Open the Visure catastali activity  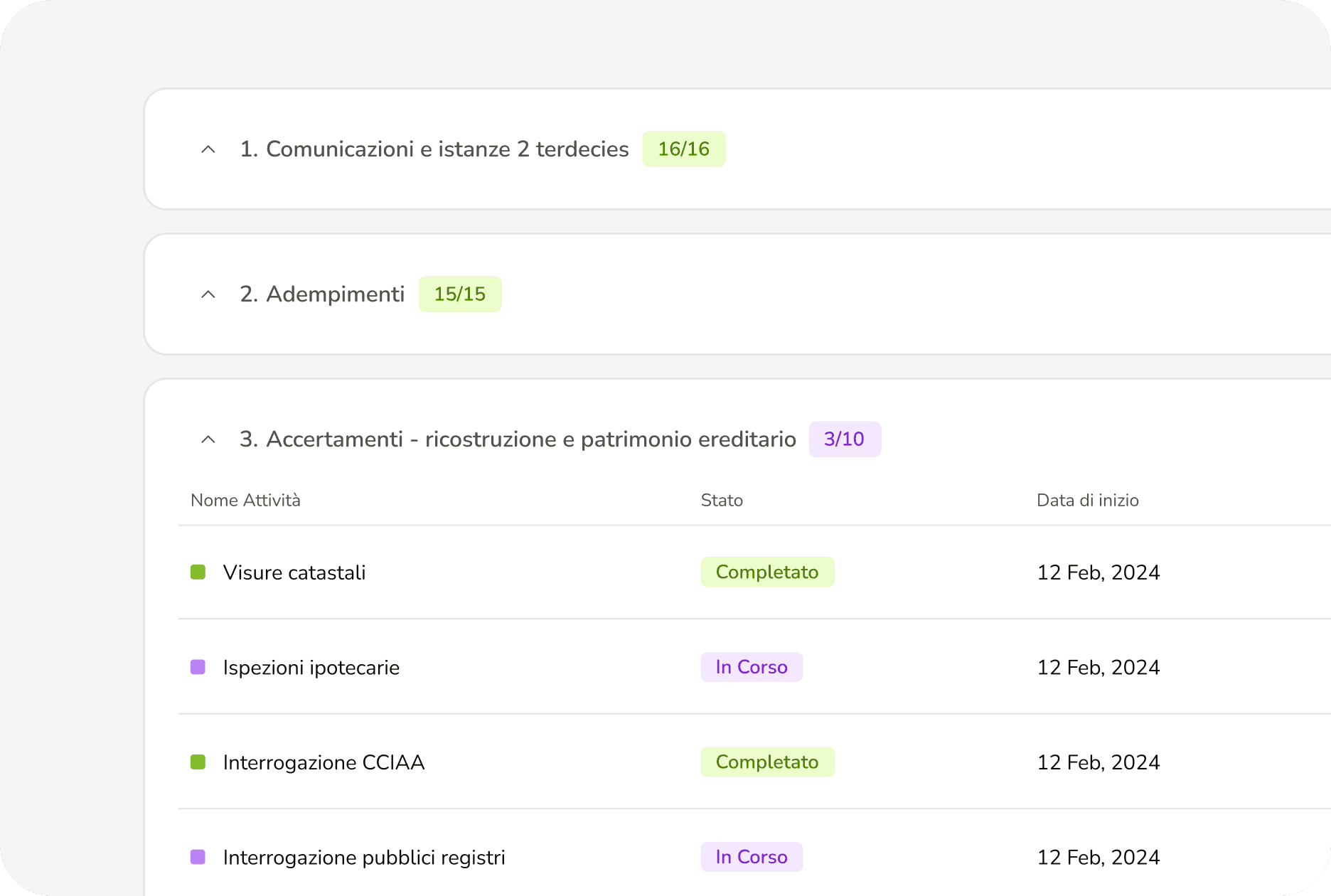[294, 572]
